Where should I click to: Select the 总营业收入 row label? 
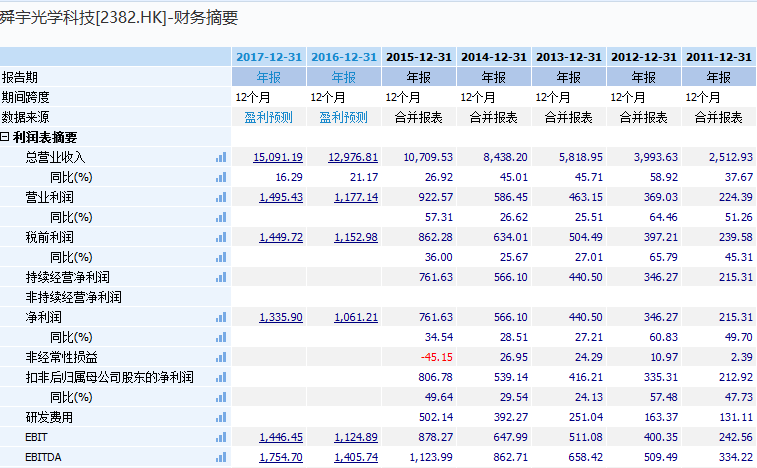click(56, 157)
